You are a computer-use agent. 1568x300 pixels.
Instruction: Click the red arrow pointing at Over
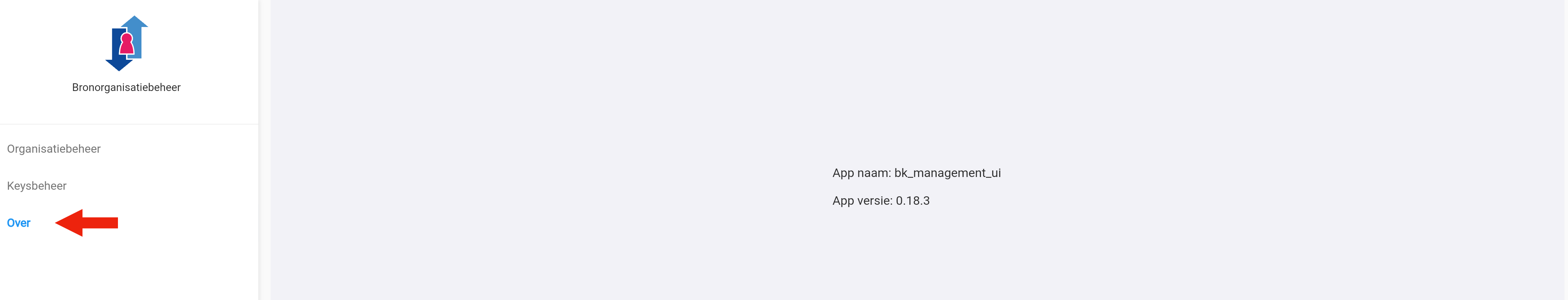pos(86,223)
